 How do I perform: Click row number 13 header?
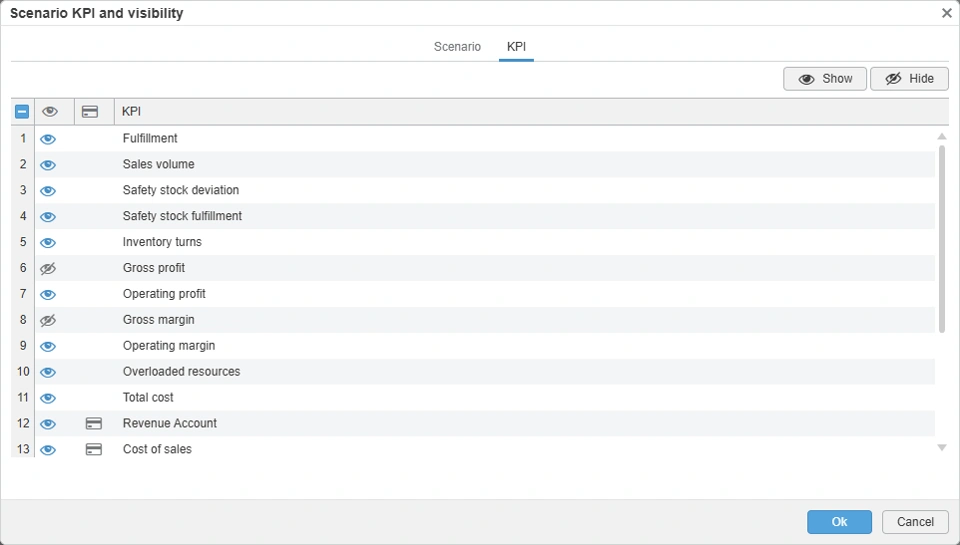pos(23,449)
